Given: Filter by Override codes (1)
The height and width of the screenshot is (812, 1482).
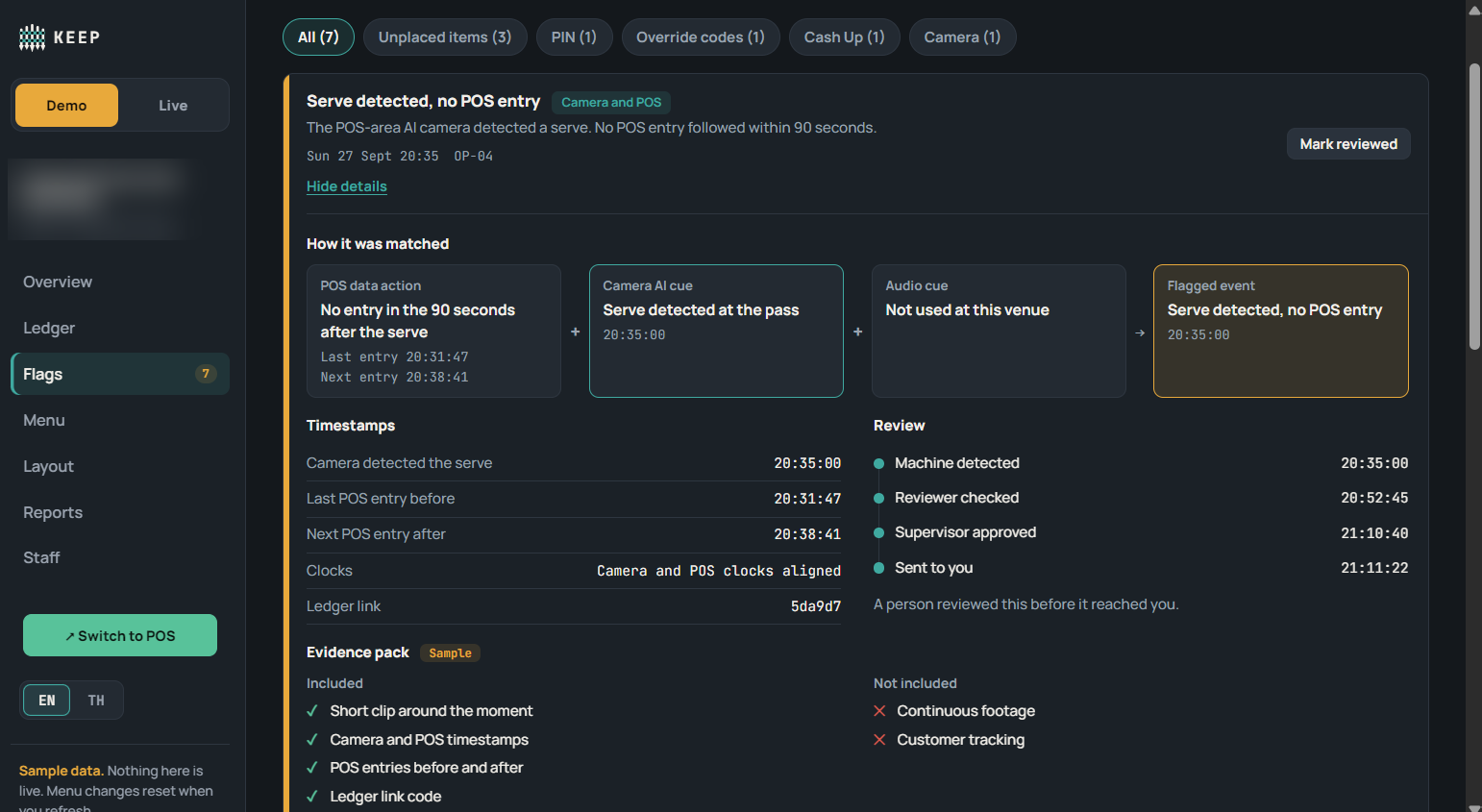Looking at the screenshot, I should click(x=701, y=37).
